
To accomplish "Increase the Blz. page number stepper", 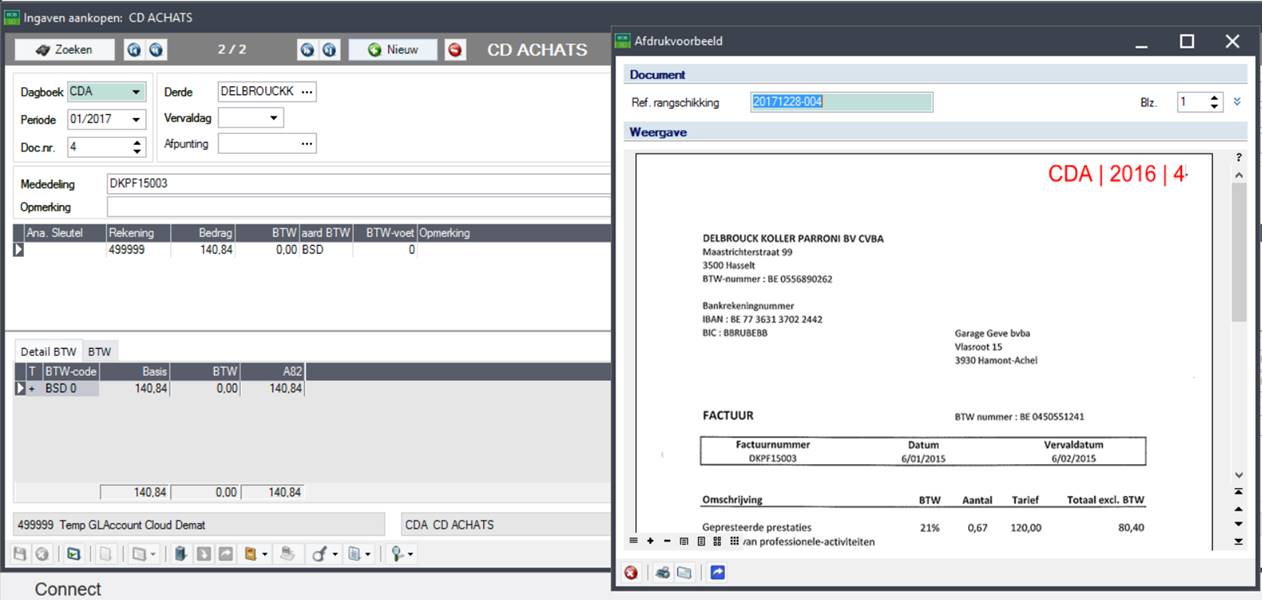I will point(1215,97).
